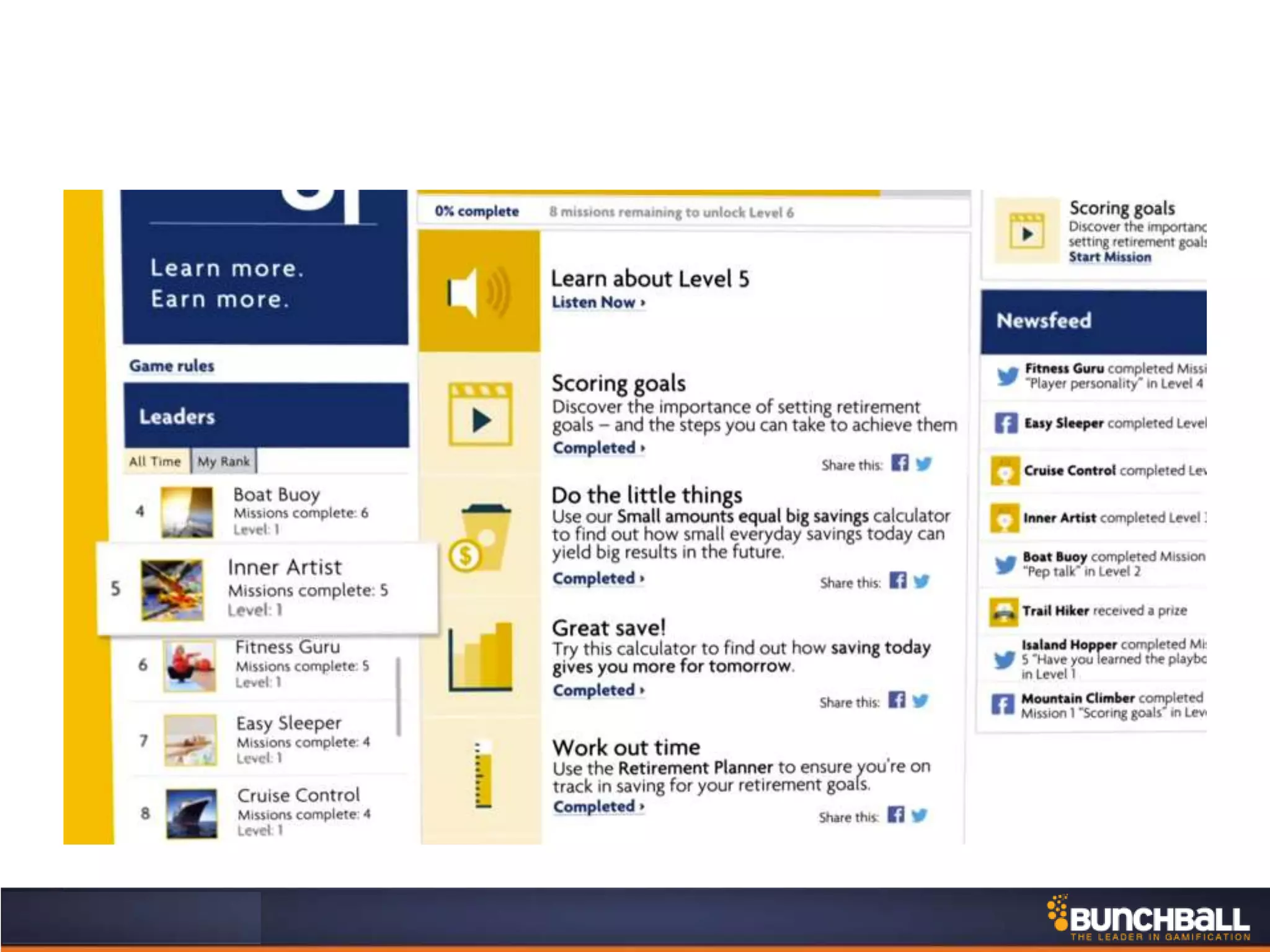Click the Scoring goals video clapper icon
The height and width of the screenshot is (952, 1270).
pyautogui.click(x=481, y=414)
